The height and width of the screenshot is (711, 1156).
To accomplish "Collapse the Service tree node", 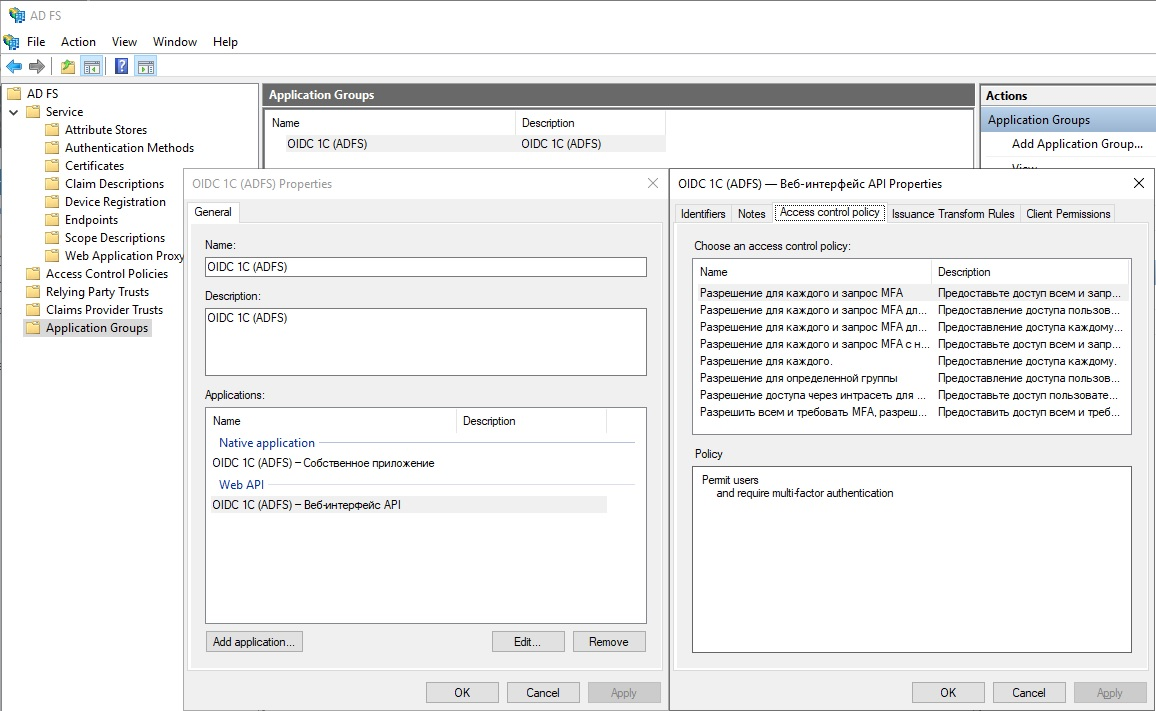I will [14, 112].
